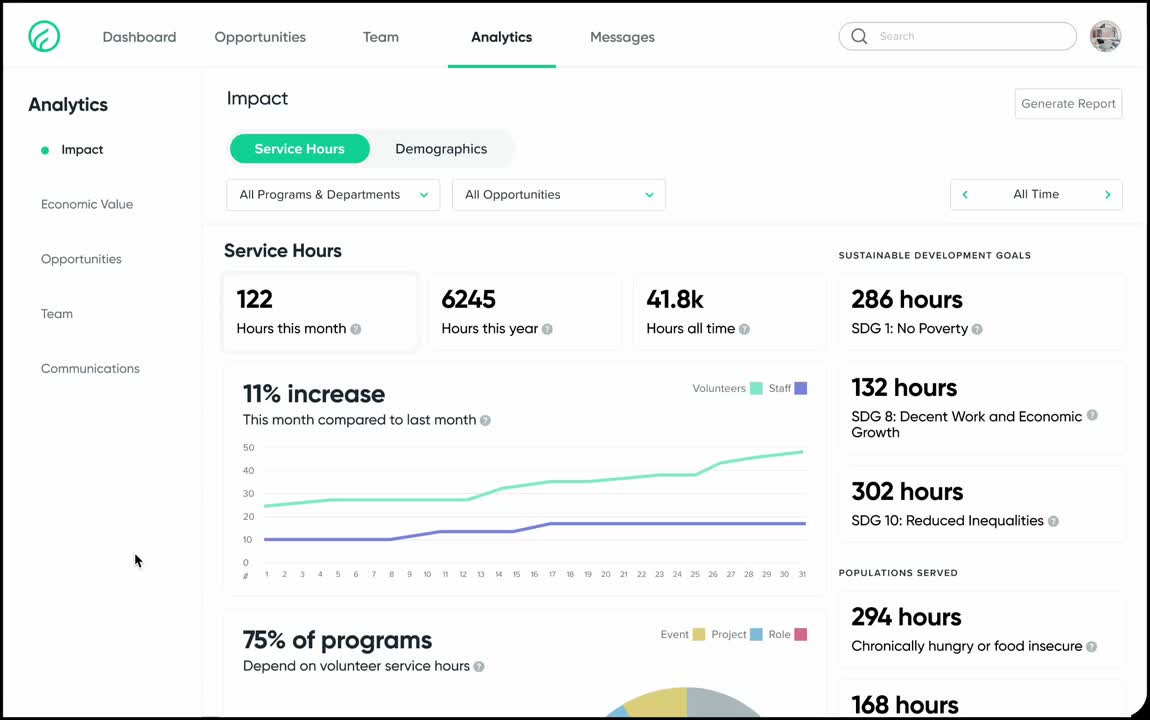Click the All Time period selector
The image size is (1150, 720).
tap(1036, 194)
